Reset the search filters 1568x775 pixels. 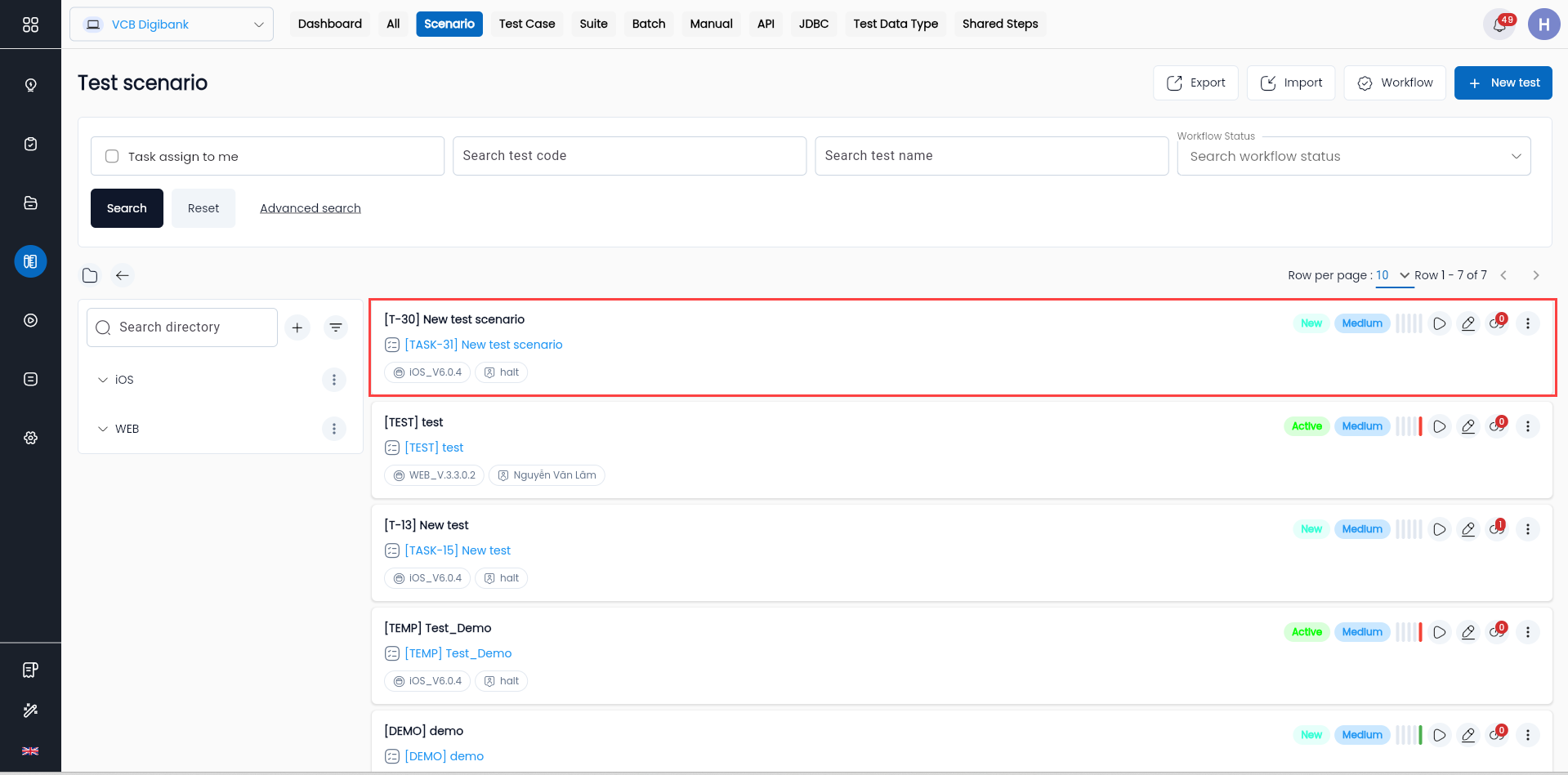[203, 208]
